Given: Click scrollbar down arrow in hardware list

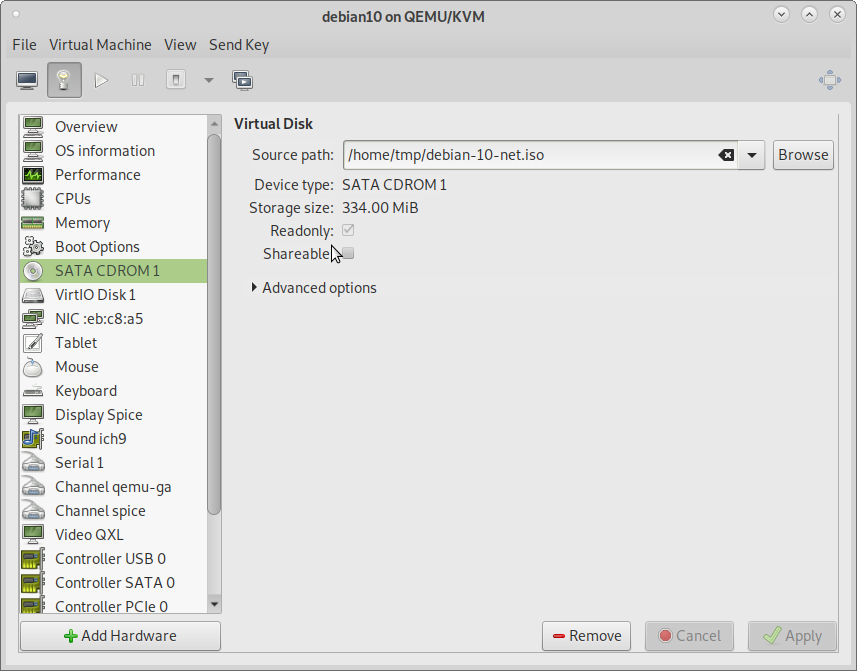Looking at the screenshot, I should 214,604.
